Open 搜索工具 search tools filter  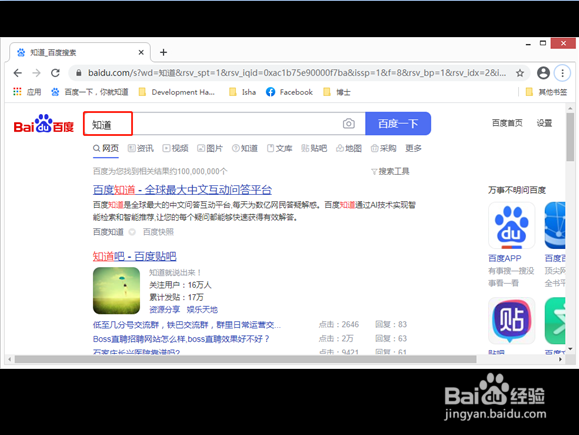click(x=390, y=171)
